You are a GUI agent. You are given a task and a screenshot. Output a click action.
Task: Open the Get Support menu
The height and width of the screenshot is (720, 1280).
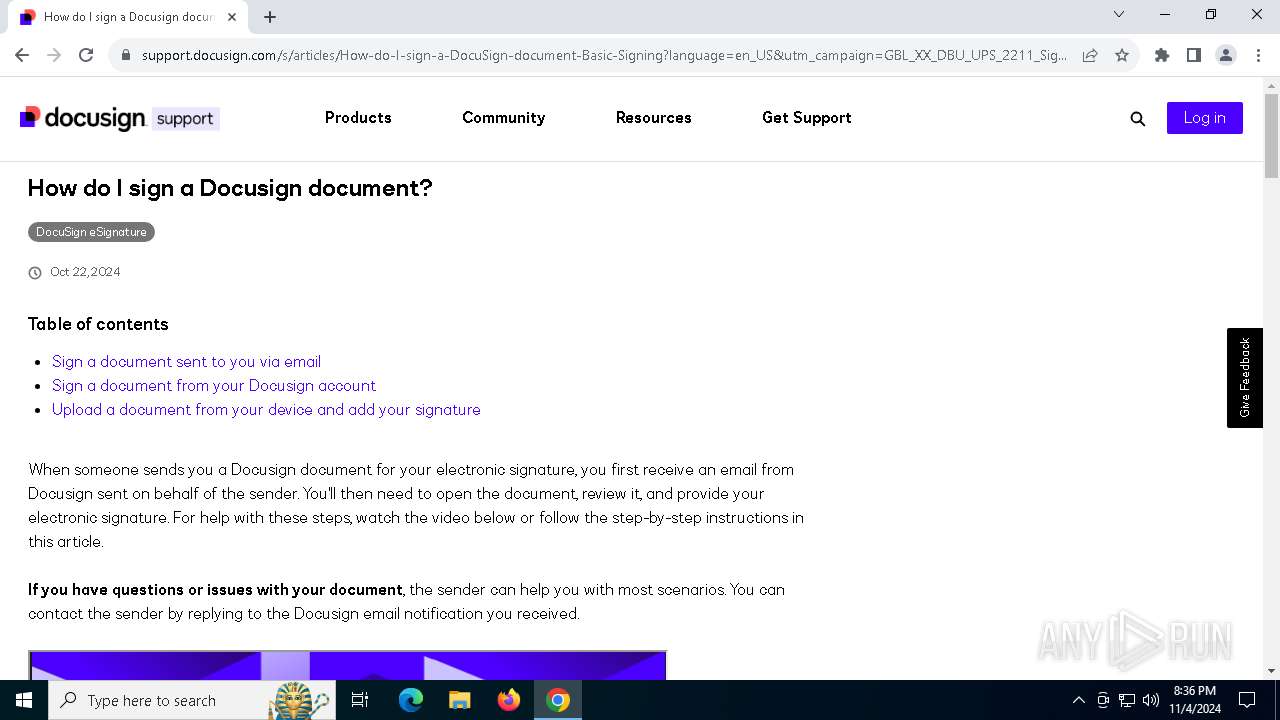tap(807, 117)
